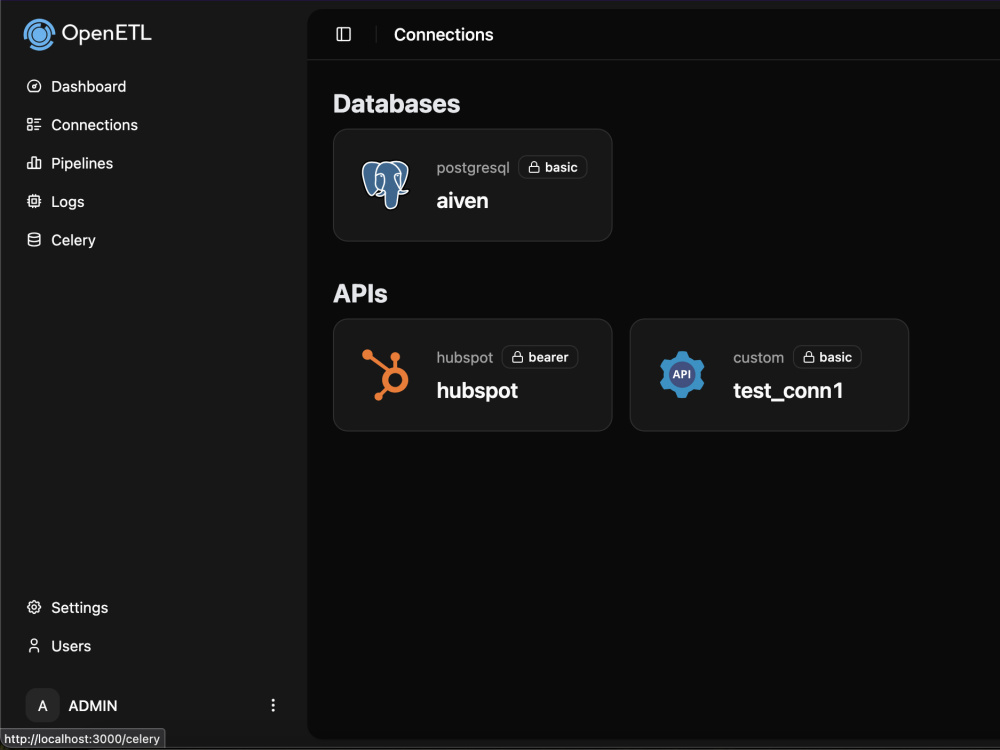Click the Connections list icon in sidebar
Screen dimensions: 1000x750
(34, 124)
